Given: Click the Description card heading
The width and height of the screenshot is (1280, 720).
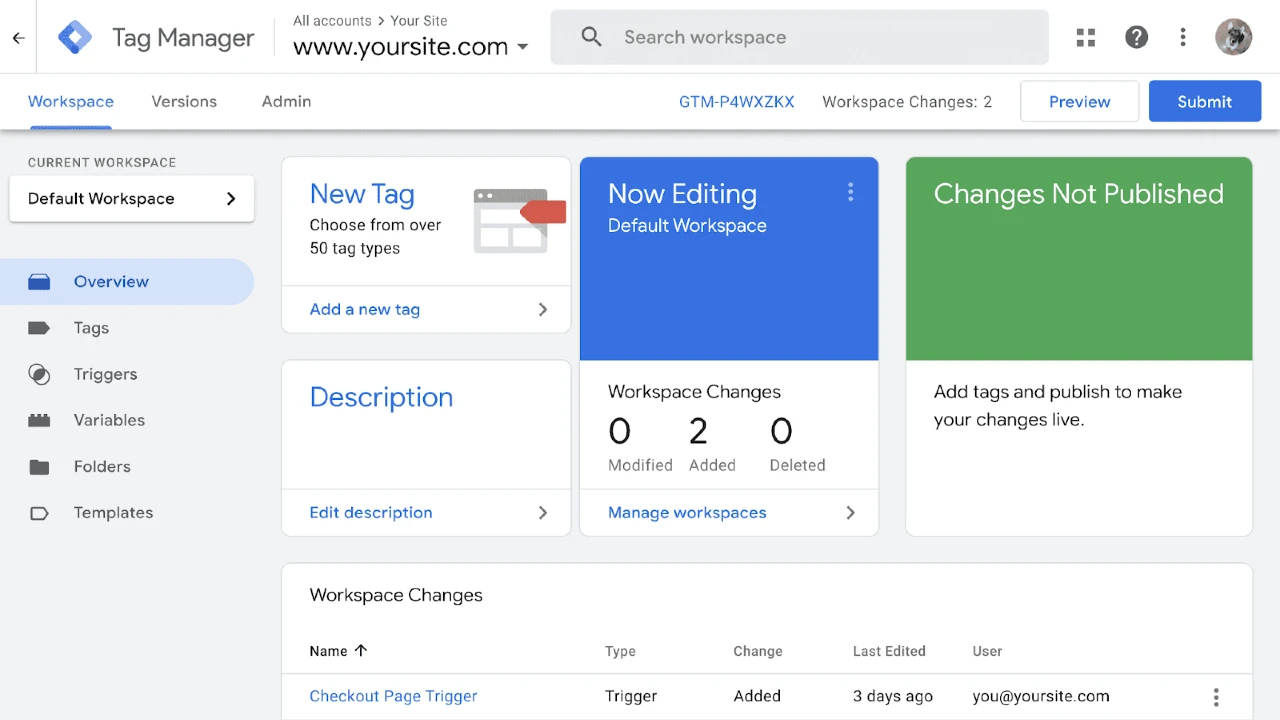Looking at the screenshot, I should click(381, 397).
